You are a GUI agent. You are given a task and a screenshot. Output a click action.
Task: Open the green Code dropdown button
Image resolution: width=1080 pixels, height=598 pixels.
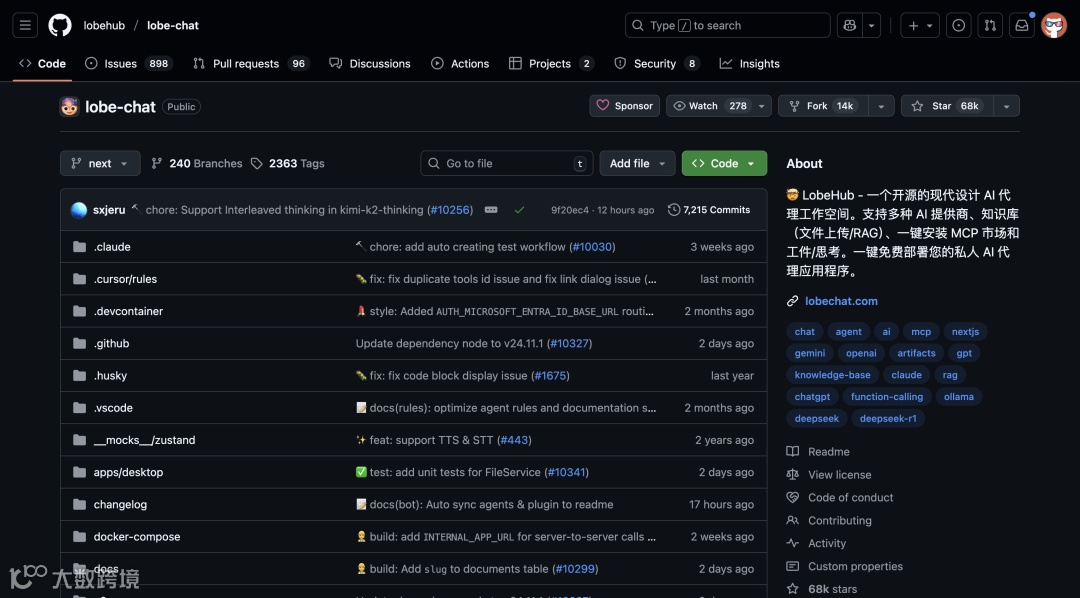coord(724,163)
